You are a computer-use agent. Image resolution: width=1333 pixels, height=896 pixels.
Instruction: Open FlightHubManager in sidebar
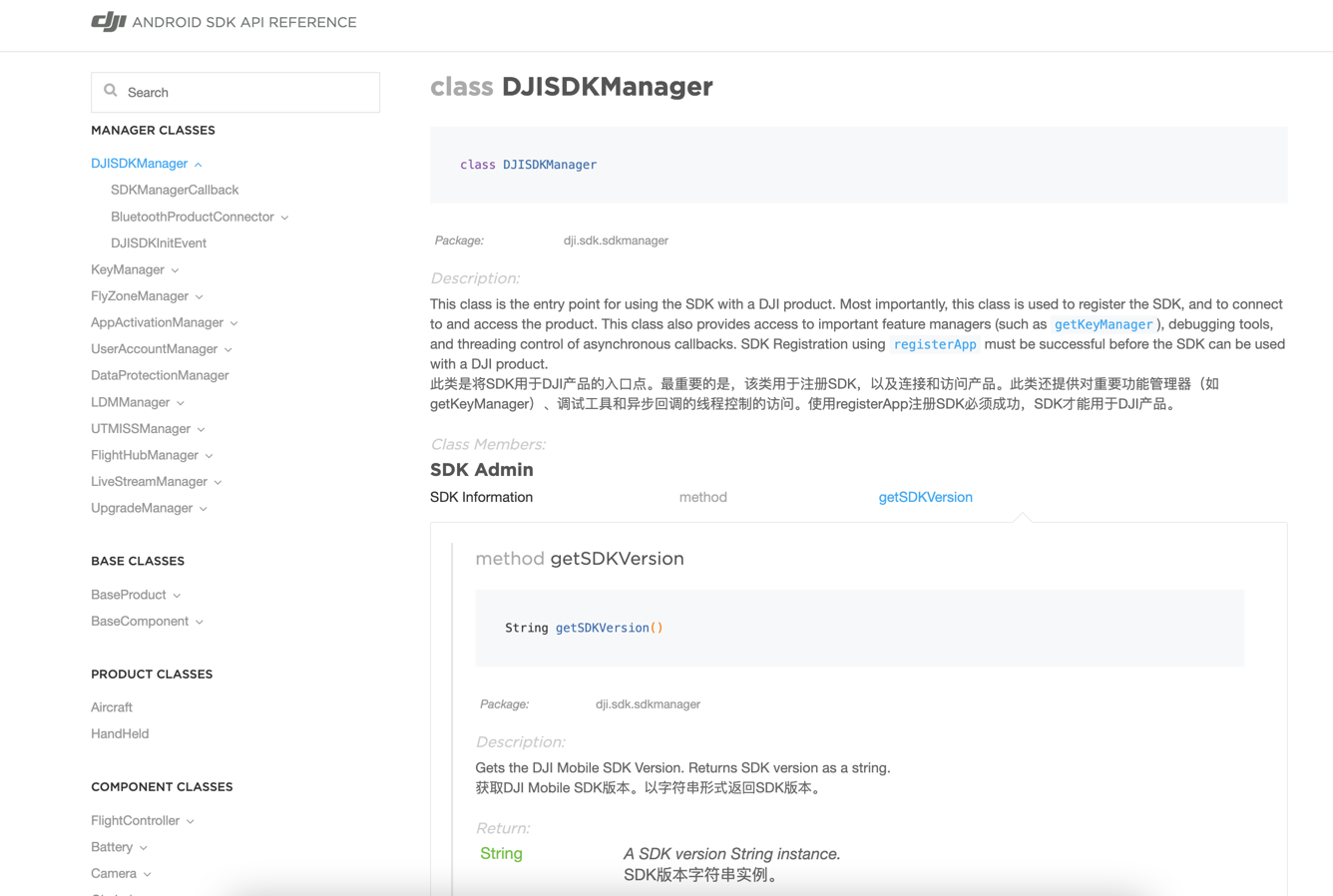pos(145,455)
